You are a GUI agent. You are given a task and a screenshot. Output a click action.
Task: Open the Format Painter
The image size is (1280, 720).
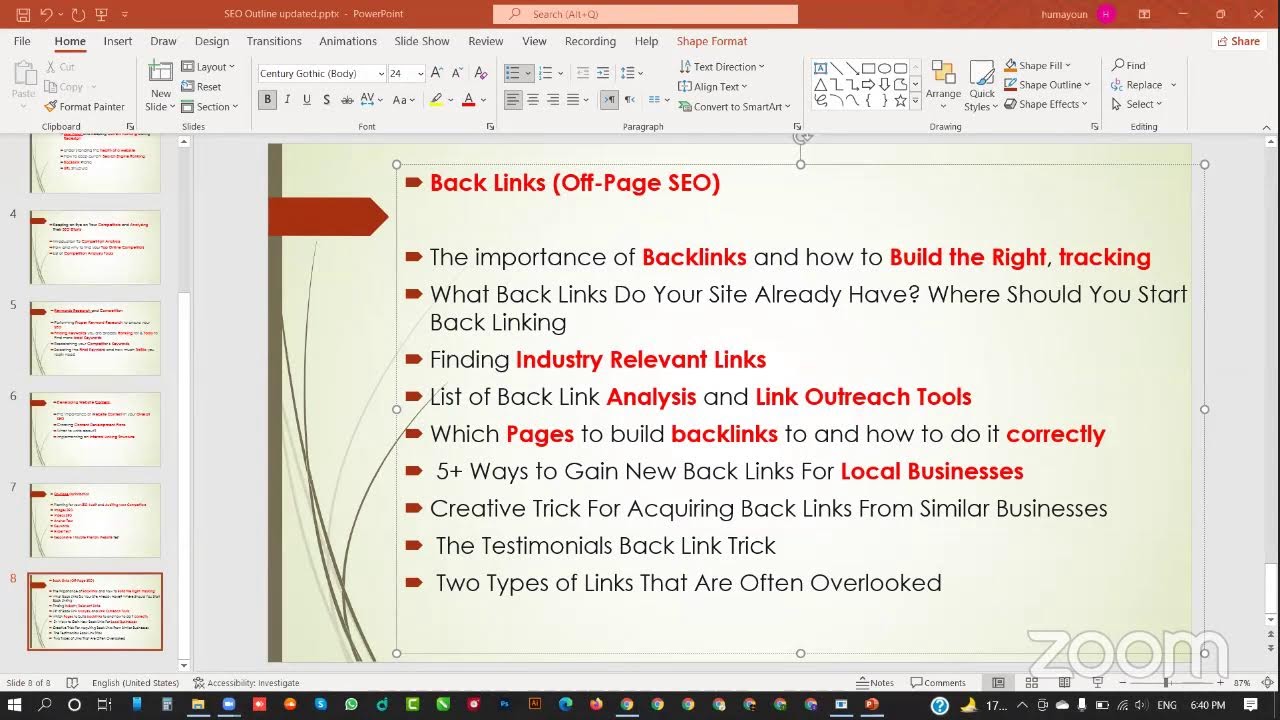[85, 106]
